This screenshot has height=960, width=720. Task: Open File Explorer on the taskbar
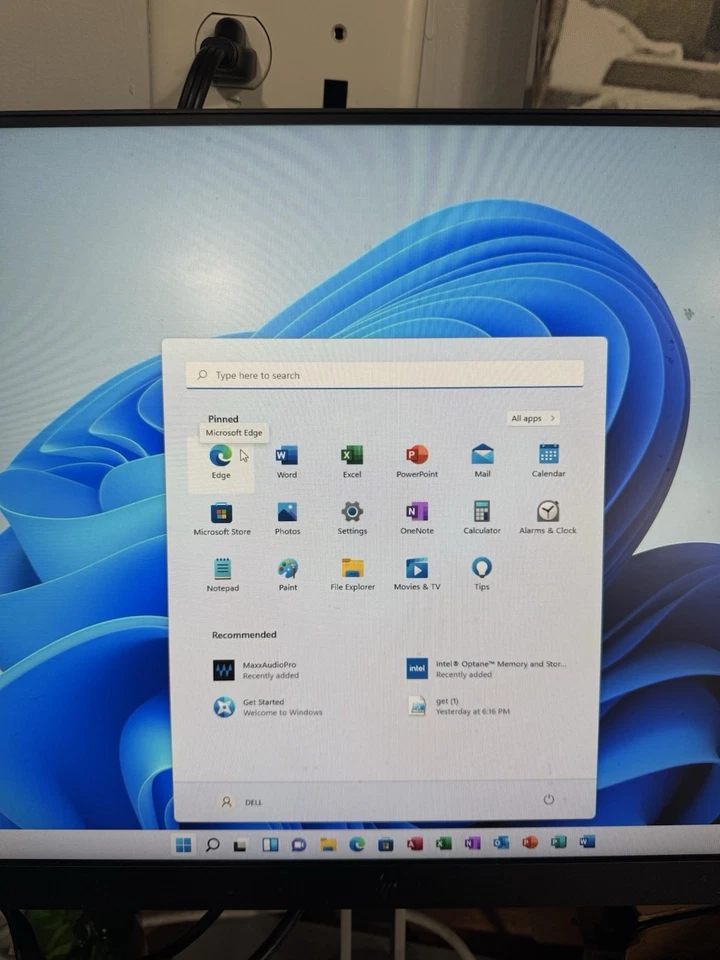[x=328, y=845]
